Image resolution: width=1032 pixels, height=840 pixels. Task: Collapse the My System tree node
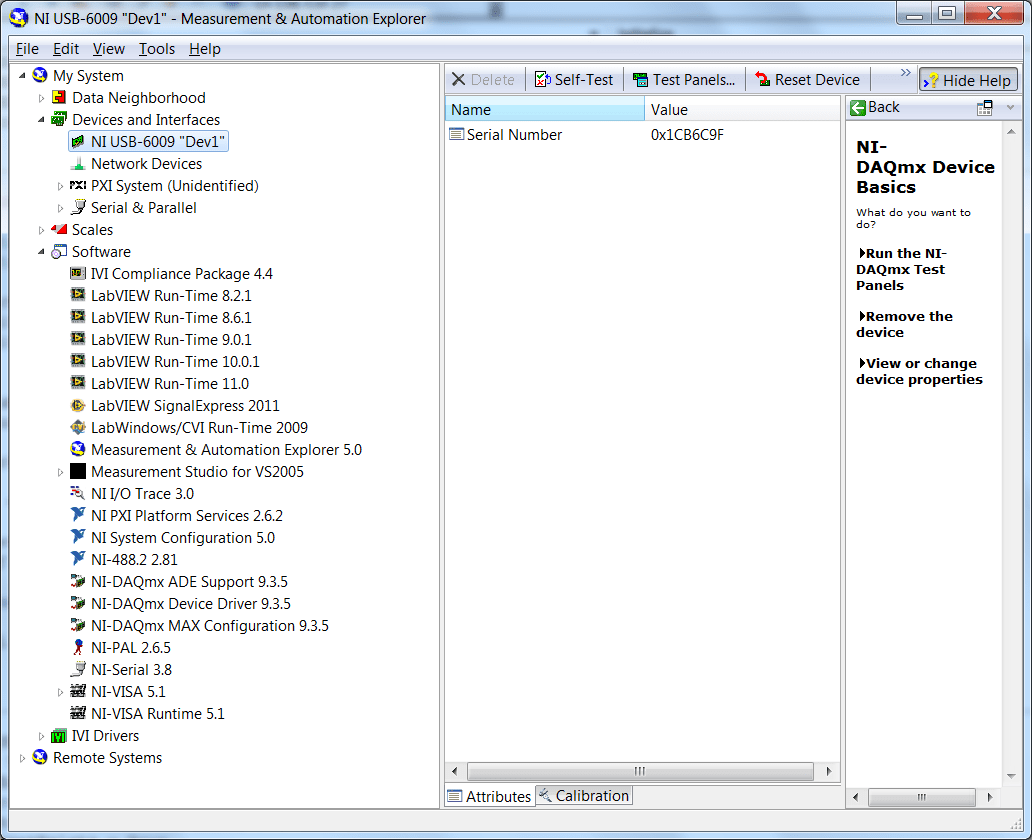click(x=22, y=76)
